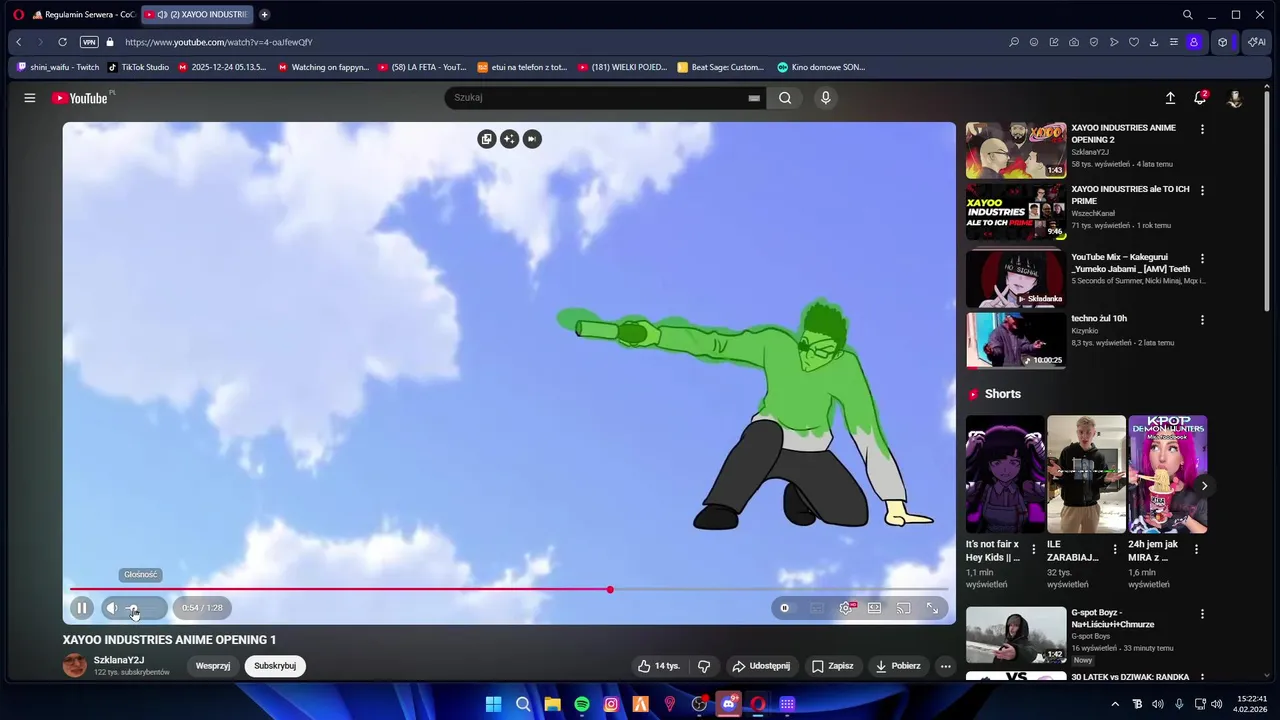Subscribe with the Subskrybuj button
The height and width of the screenshot is (720, 1280).
[x=275, y=666]
